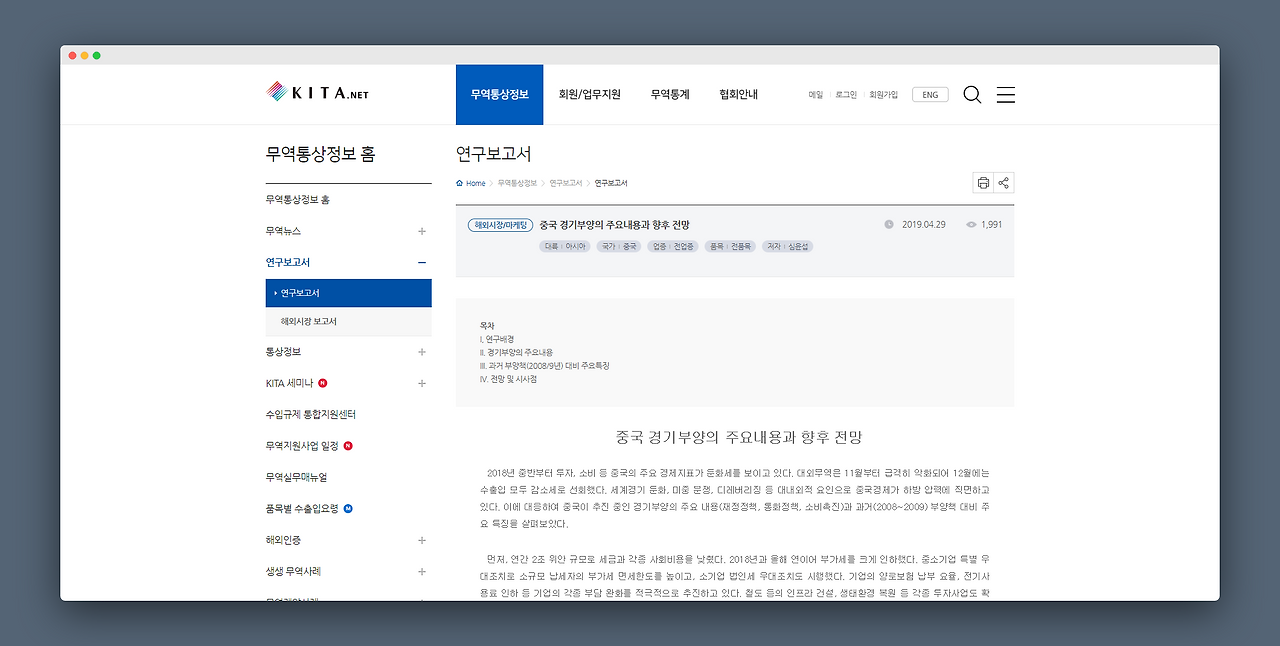Click the 생생 무역사례 sidebar label
This screenshot has width=1280, height=646.
pyautogui.click(x=292, y=572)
